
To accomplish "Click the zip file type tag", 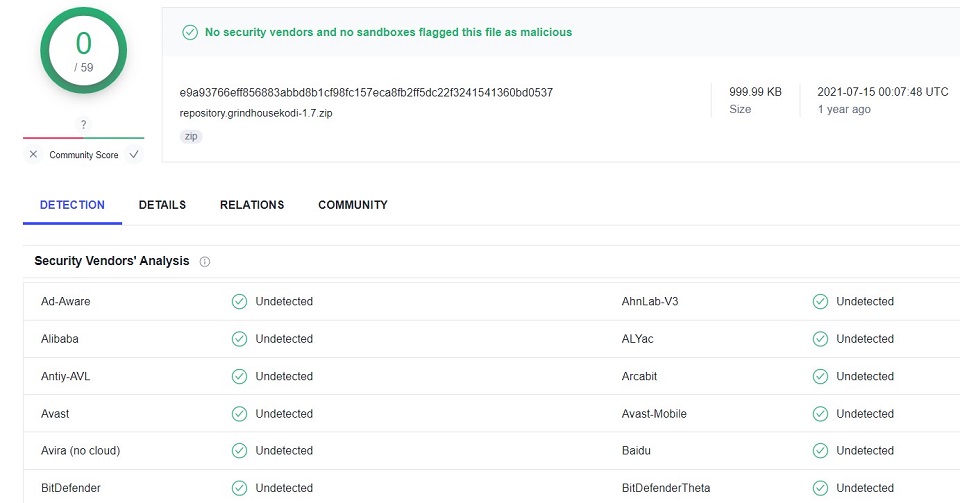I will (x=191, y=136).
